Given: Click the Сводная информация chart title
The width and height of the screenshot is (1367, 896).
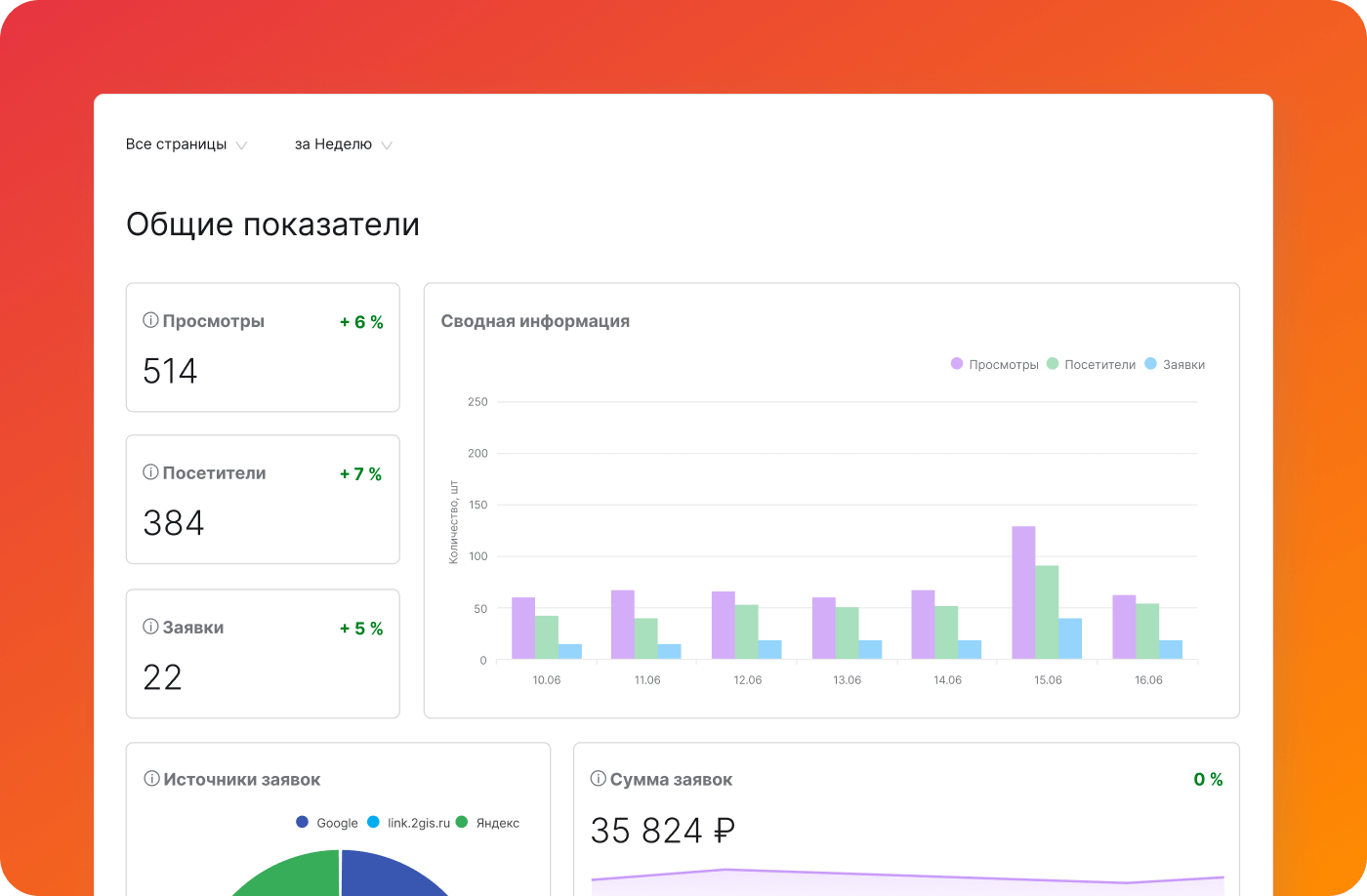Looking at the screenshot, I should 535,321.
